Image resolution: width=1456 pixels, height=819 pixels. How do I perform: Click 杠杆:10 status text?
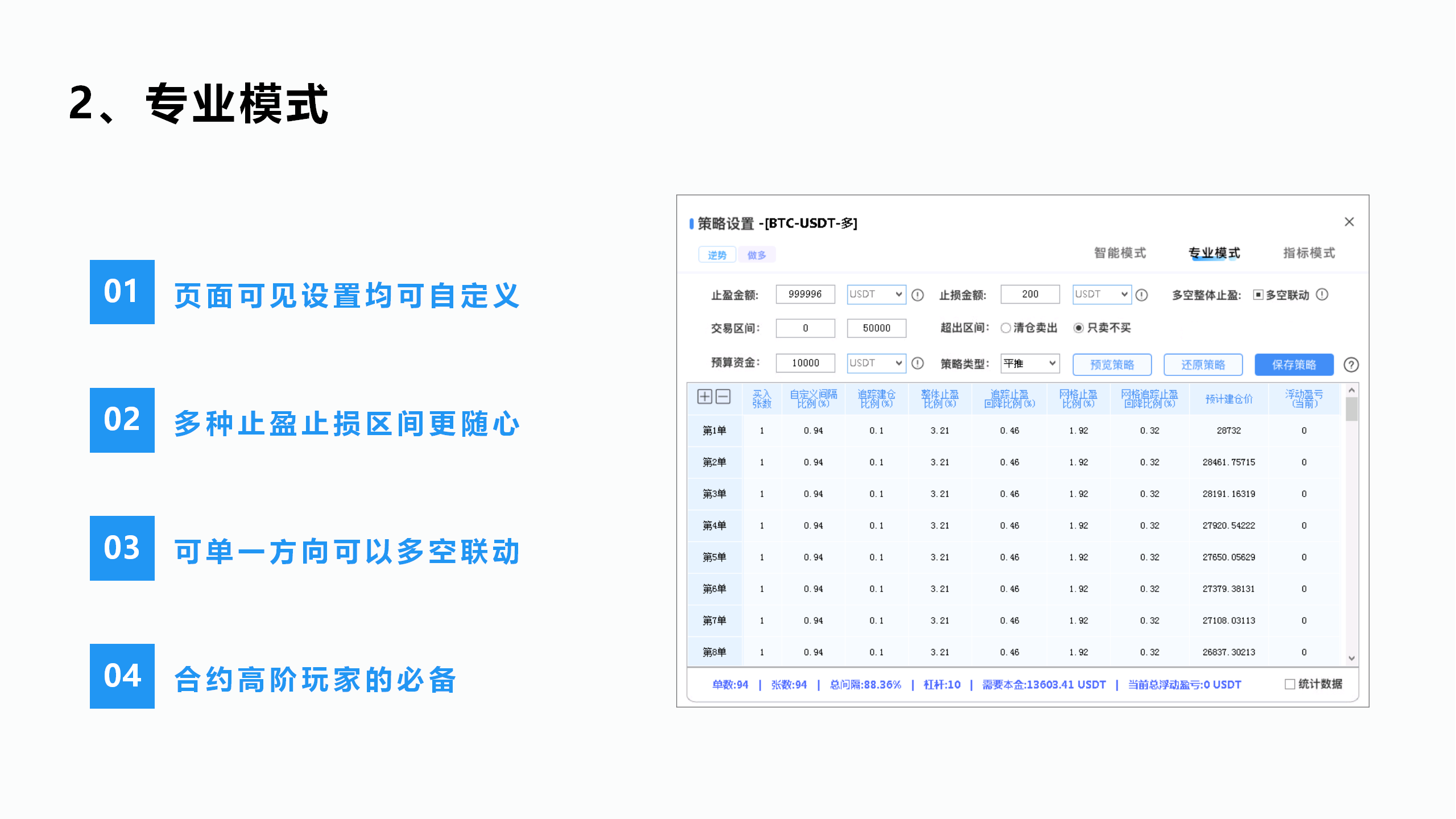coord(942,685)
